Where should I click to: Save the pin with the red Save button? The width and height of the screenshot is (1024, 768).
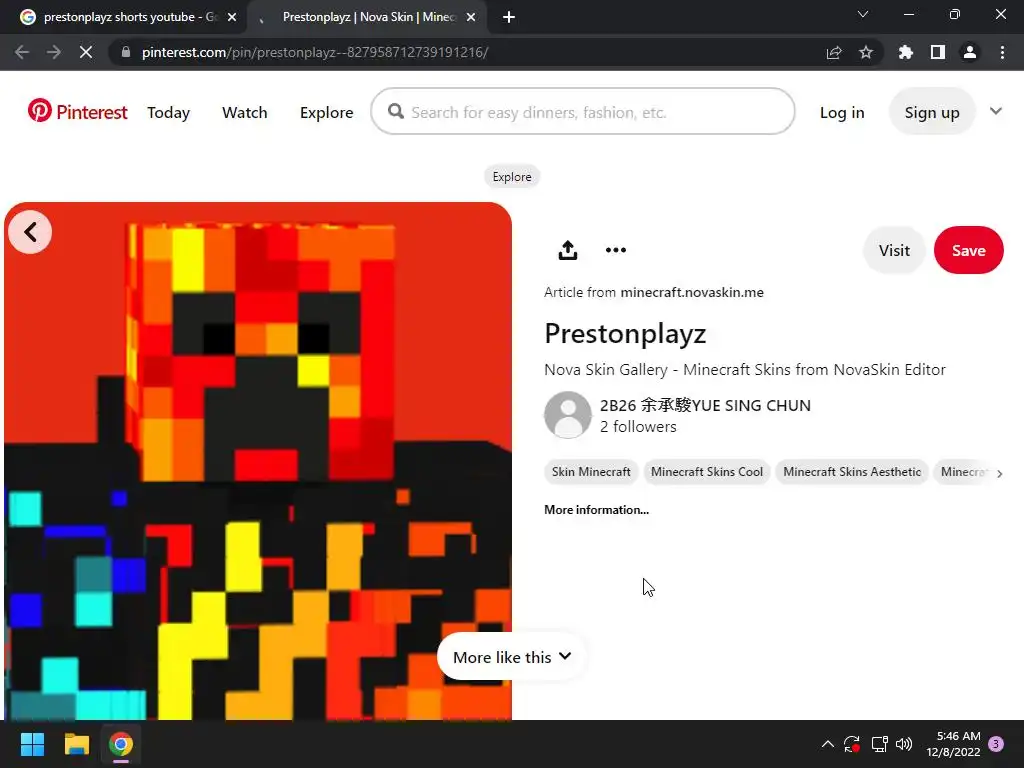pyautogui.click(x=968, y=250)
